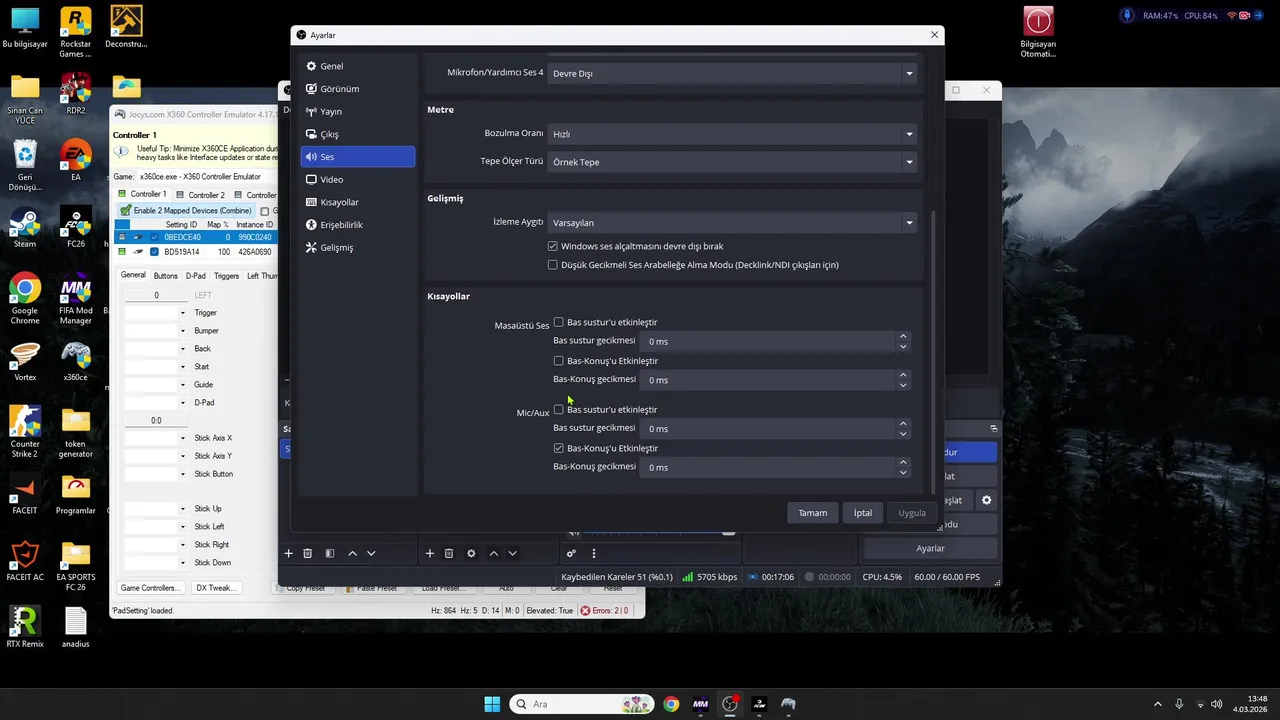Open Görünüm settings section

[357, 89]
